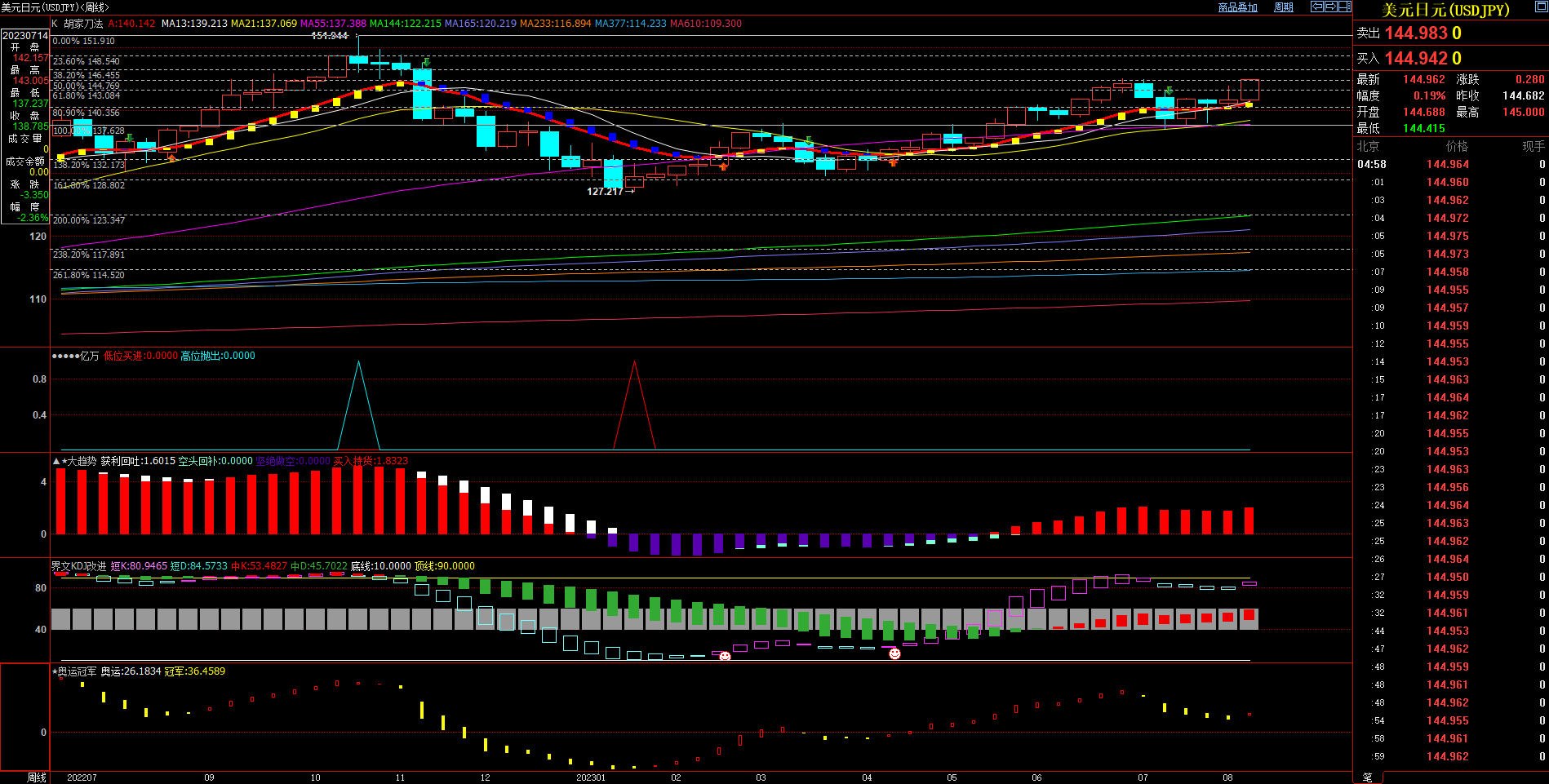Click the smiley face marker near February
Image resolution: width=1549 pixels, height=784 pixels.
pos(725,656)
